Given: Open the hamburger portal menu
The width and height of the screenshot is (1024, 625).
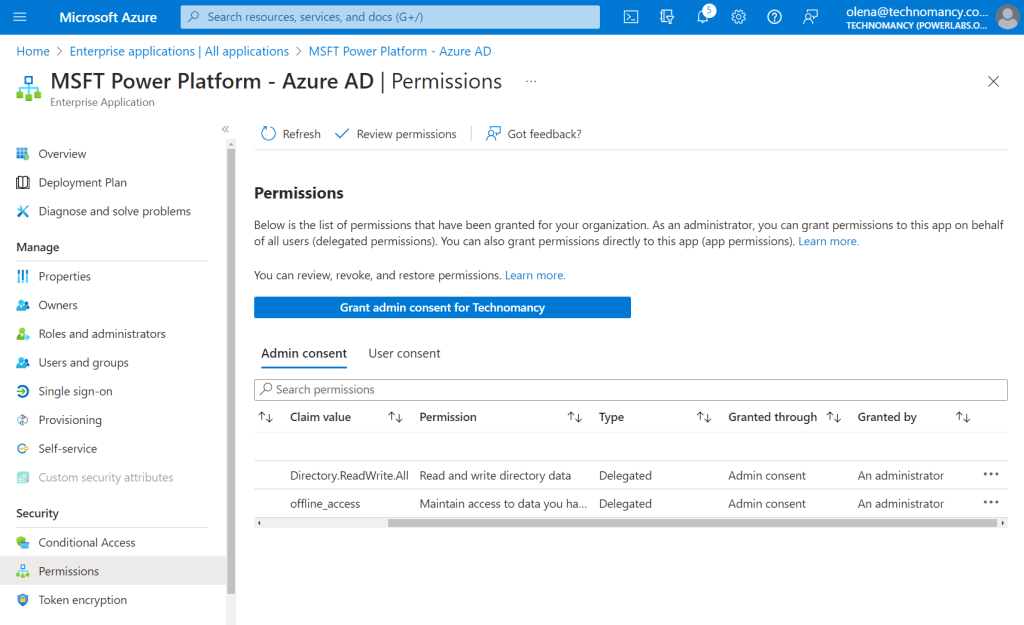Looking at the screenshot, I should (x=20, y=17).
